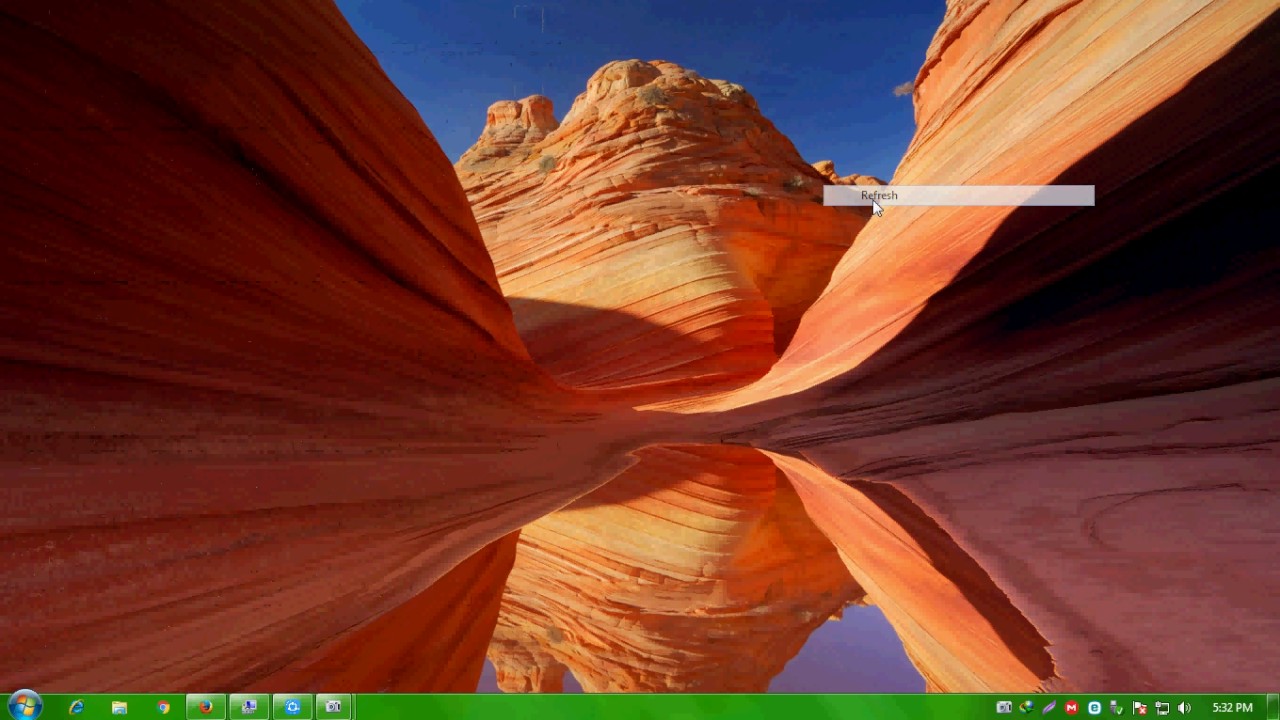
Task: Launch Google Chrome from the taskbar
Action: [163, 707]
